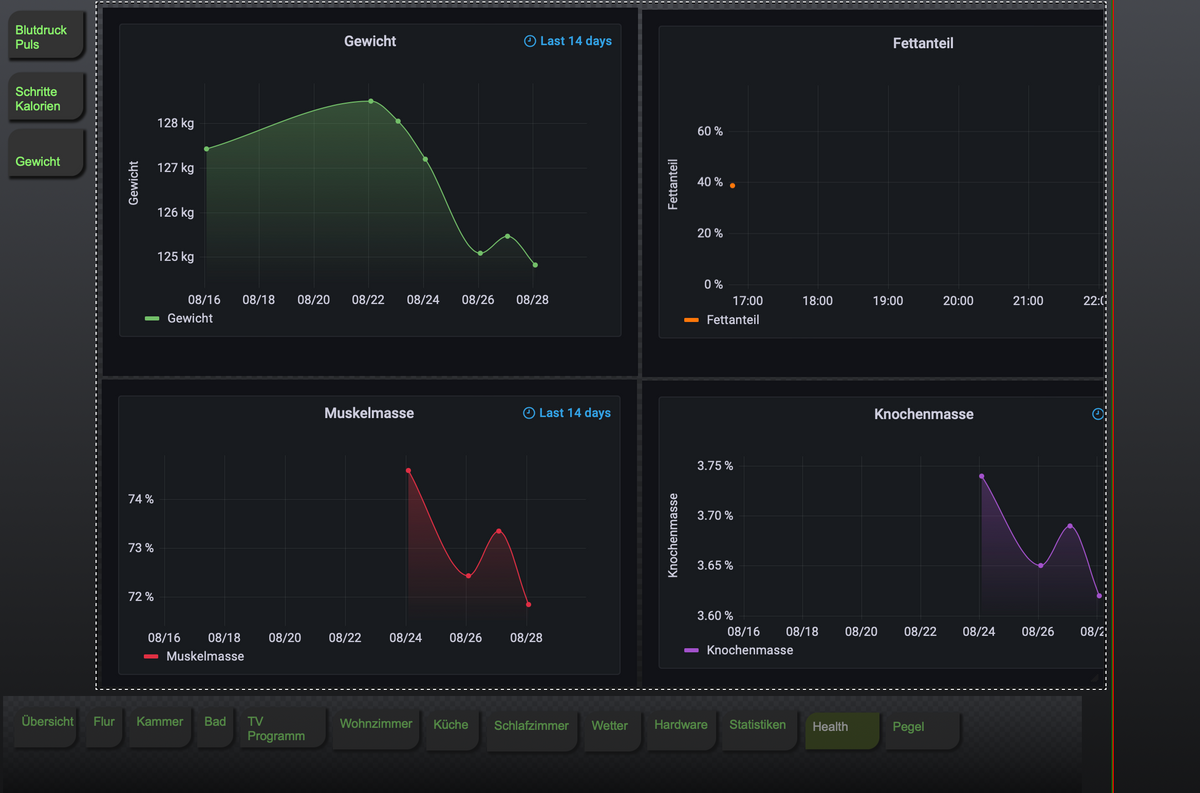Toggle the red Muskelmasse legend series
The image size is (1200, 793).
click(x=194, y=656)
